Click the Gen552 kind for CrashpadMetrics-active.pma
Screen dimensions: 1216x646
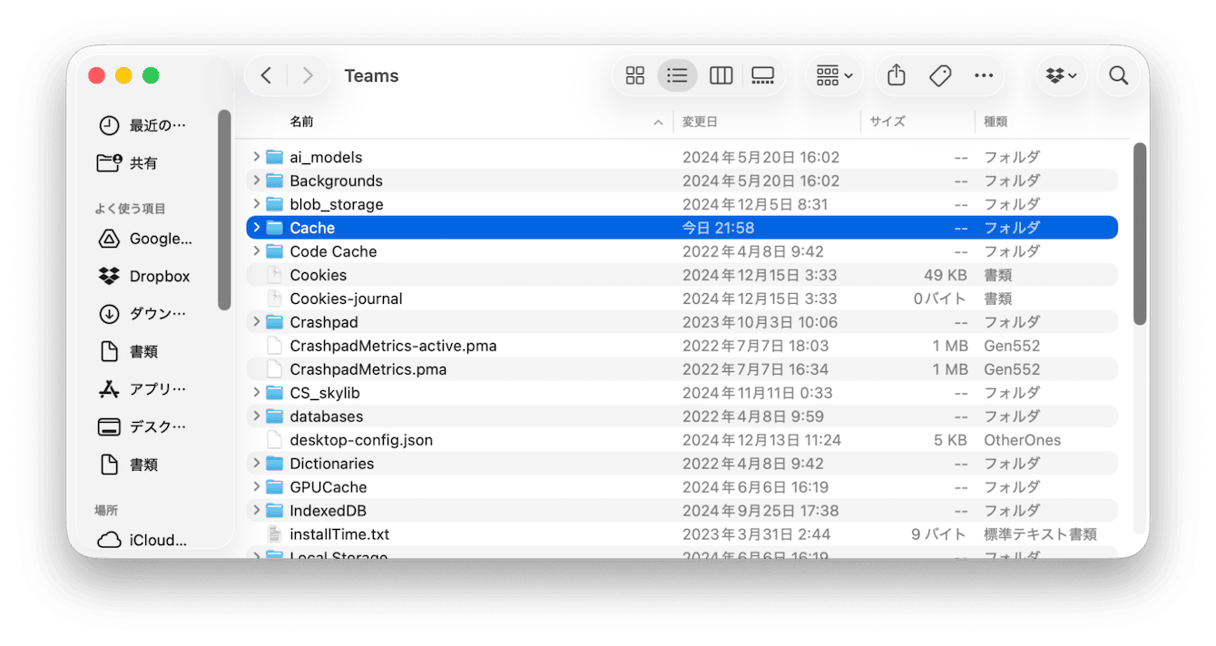tap(1012, 346)
